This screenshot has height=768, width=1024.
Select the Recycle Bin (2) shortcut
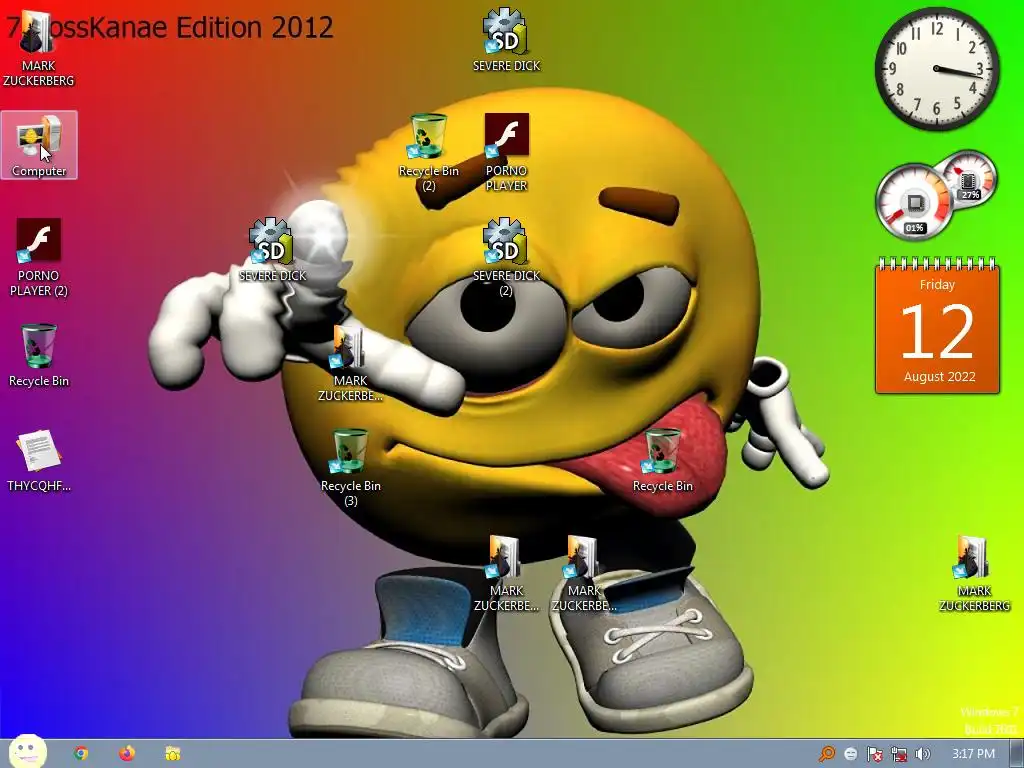(428, 152)
